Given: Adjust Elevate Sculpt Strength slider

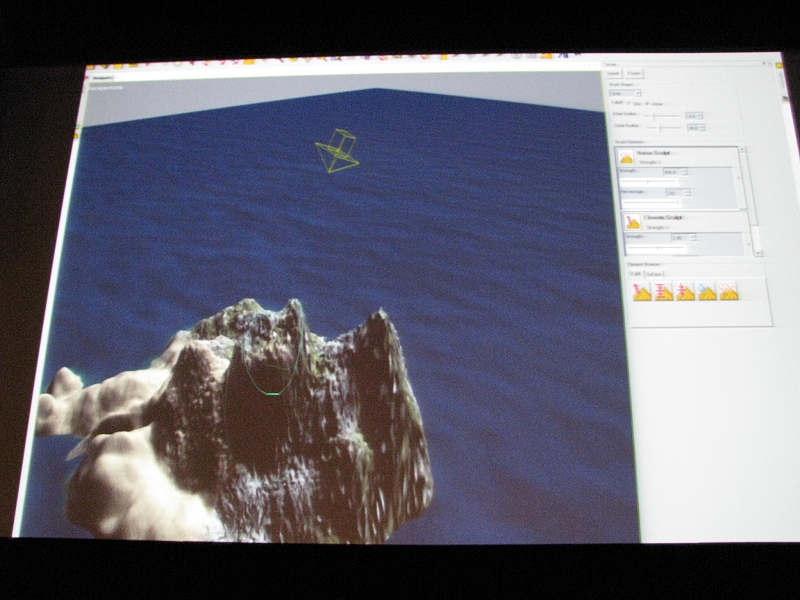Looking at the screenshot, I should coord(657,248).
